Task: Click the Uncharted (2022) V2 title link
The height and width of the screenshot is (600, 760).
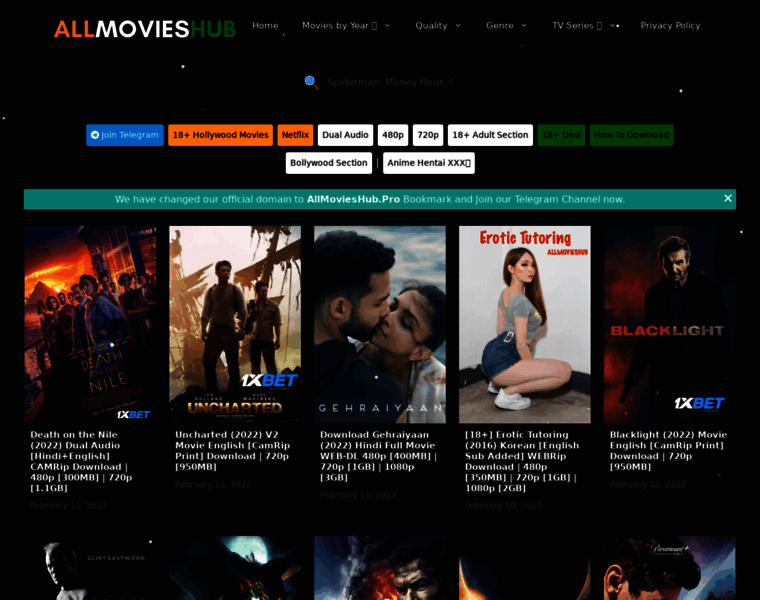Action: pos(233,450)
